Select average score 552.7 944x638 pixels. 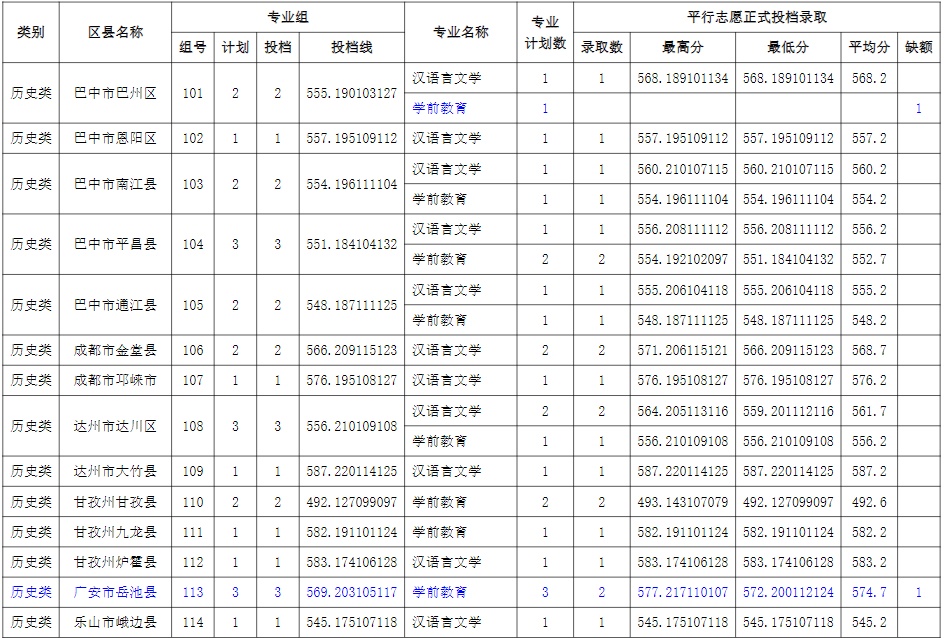tap(869, 259)
